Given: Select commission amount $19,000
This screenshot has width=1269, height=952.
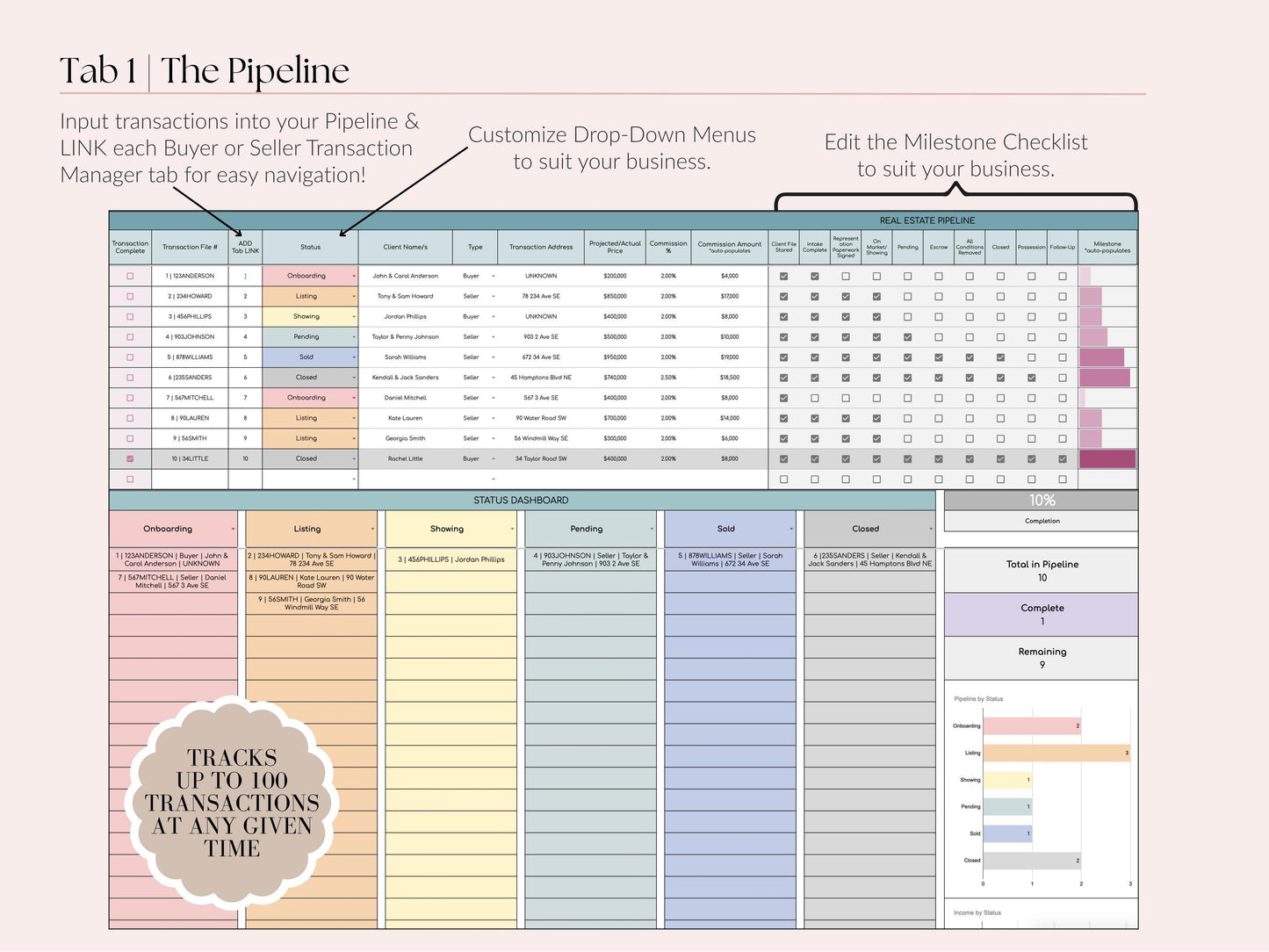Looking at the screenshot, I should (x=730, y=357).
